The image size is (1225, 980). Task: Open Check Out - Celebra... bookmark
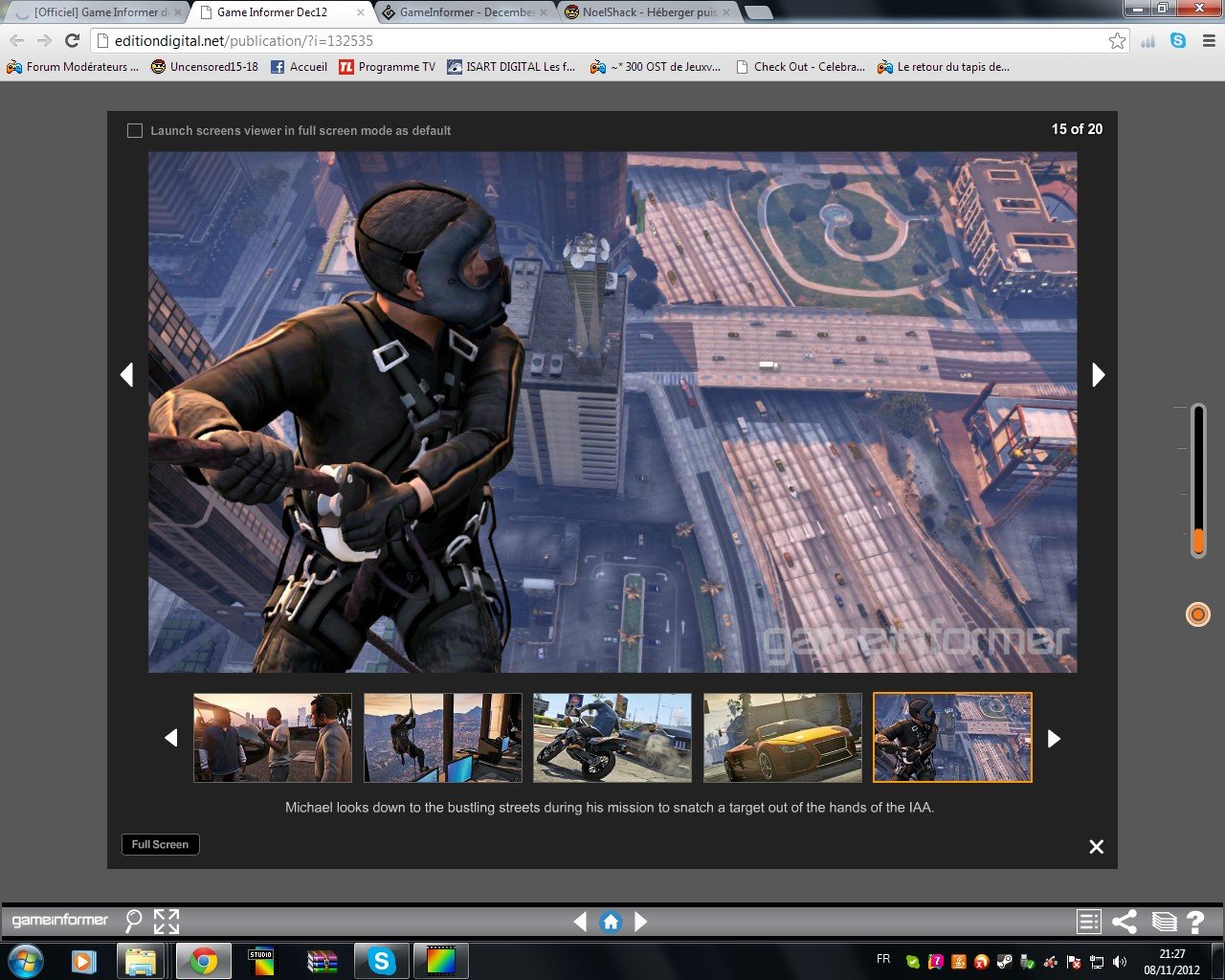point(800,67)
